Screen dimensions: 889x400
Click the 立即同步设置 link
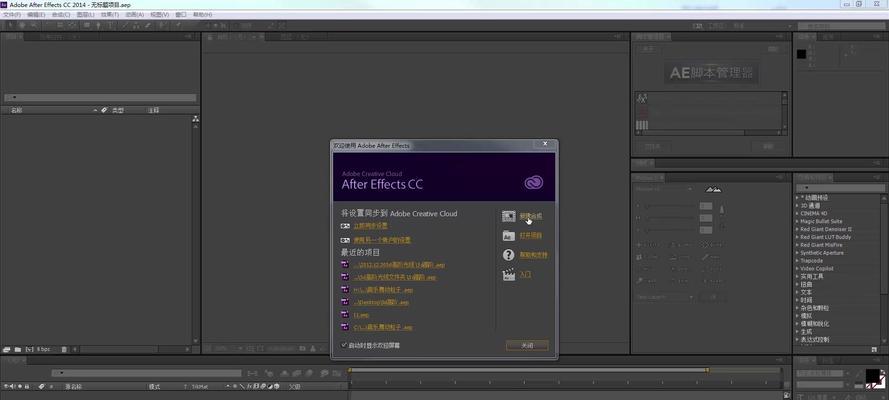point(370,225)
